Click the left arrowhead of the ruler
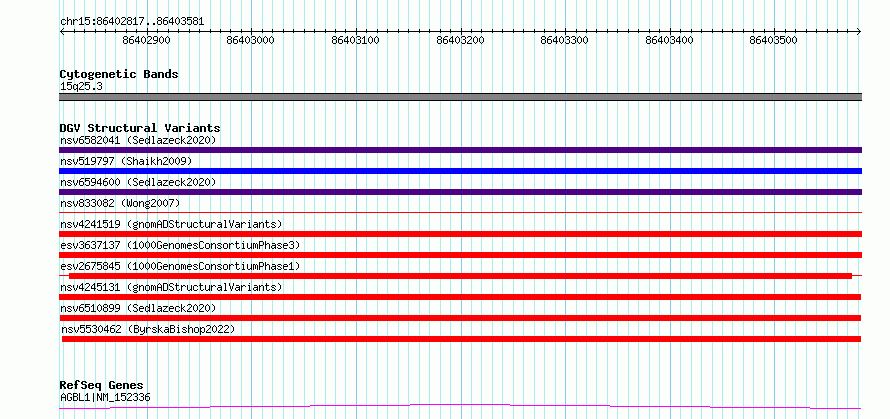 (62, 31)
